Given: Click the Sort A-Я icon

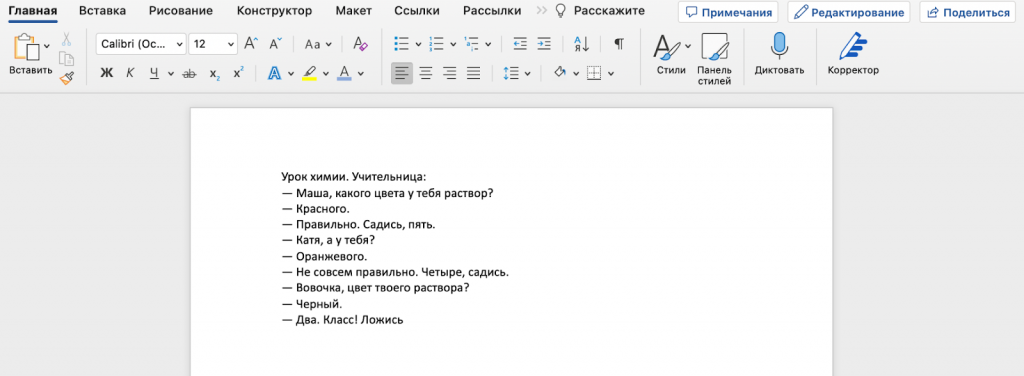Looking at the screenshot, I should tap(582, 44).
